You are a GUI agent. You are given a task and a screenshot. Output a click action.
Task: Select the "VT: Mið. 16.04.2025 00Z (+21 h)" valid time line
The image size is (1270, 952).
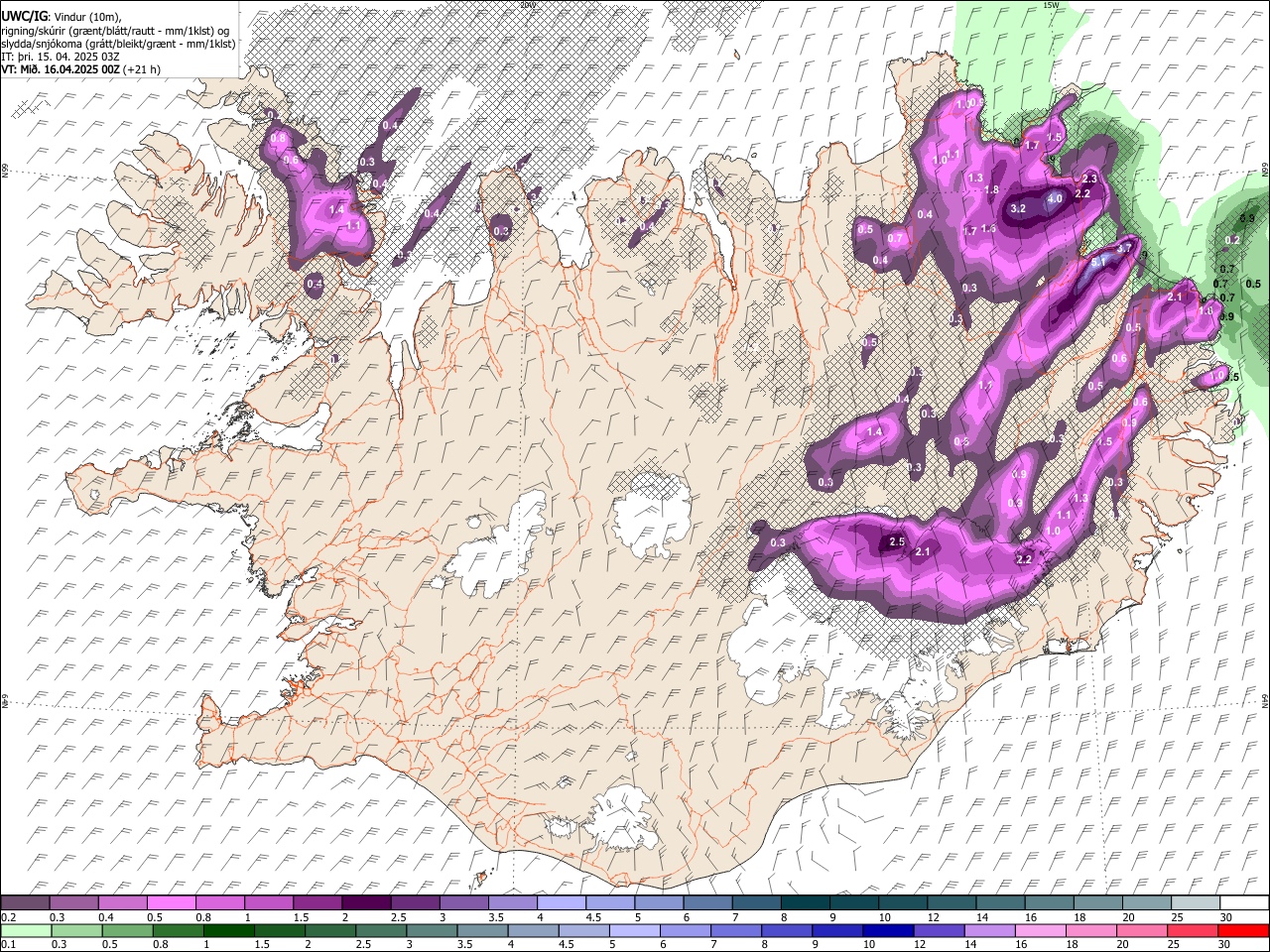click(x=80, y=69)
